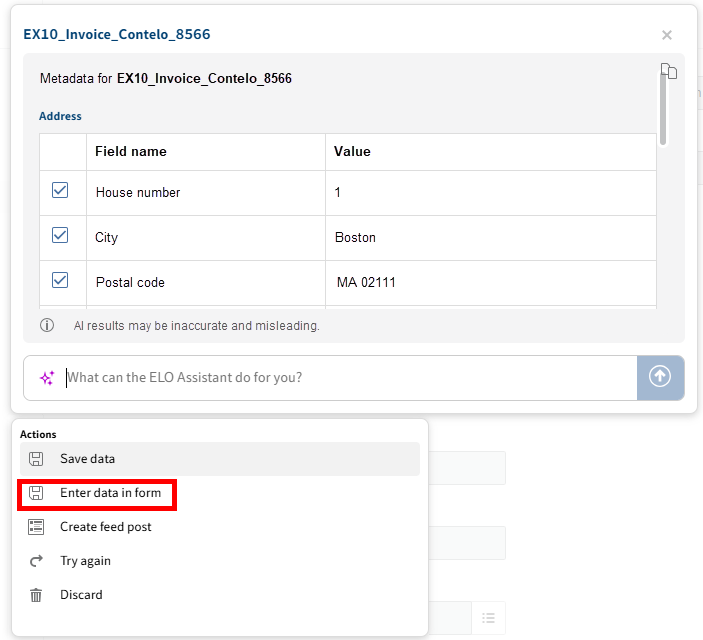Click the feed post list icon

[36, 527]
